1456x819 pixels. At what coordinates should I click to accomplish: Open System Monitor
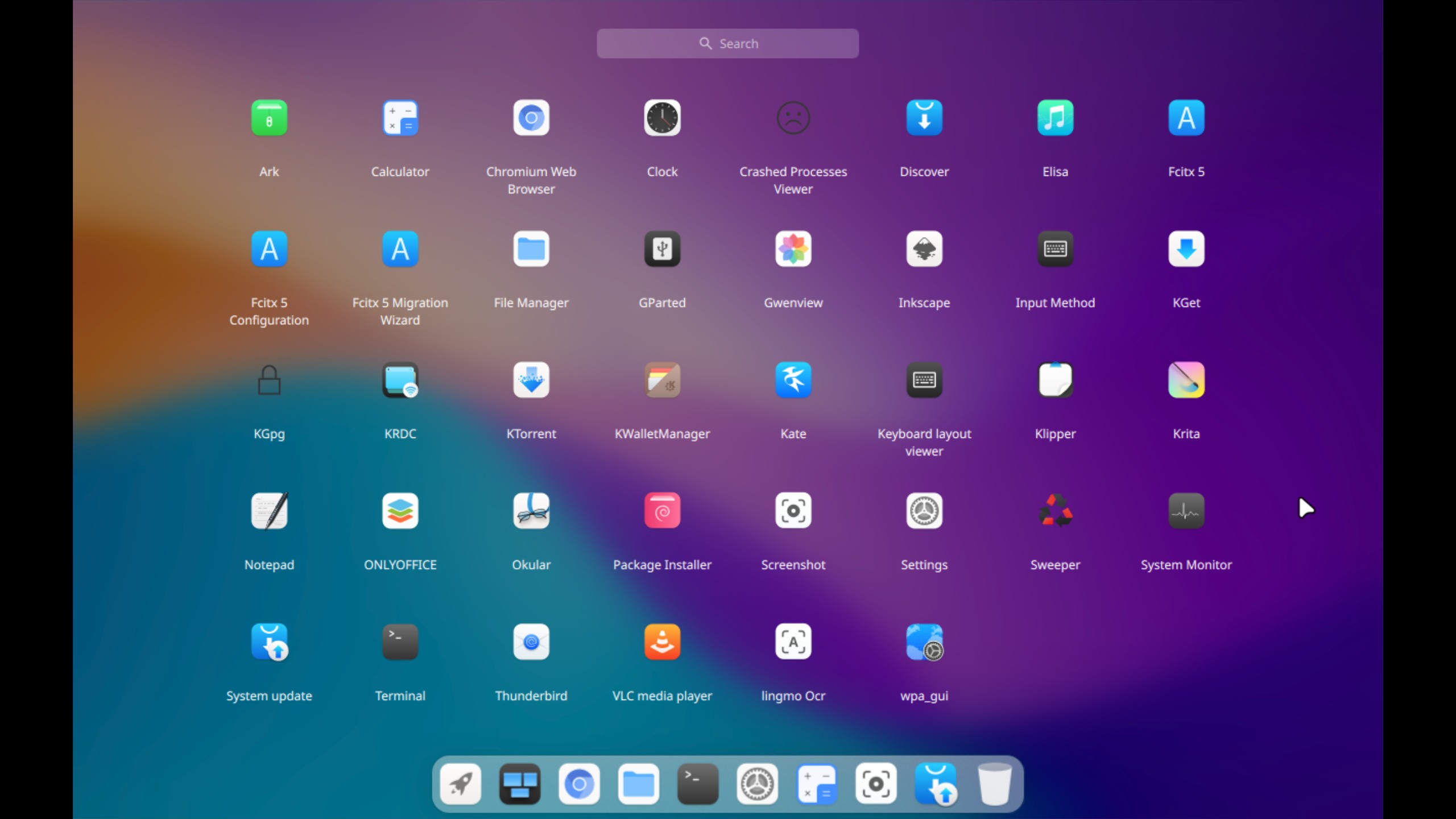pyautogui.click(x=1186, y=511)
